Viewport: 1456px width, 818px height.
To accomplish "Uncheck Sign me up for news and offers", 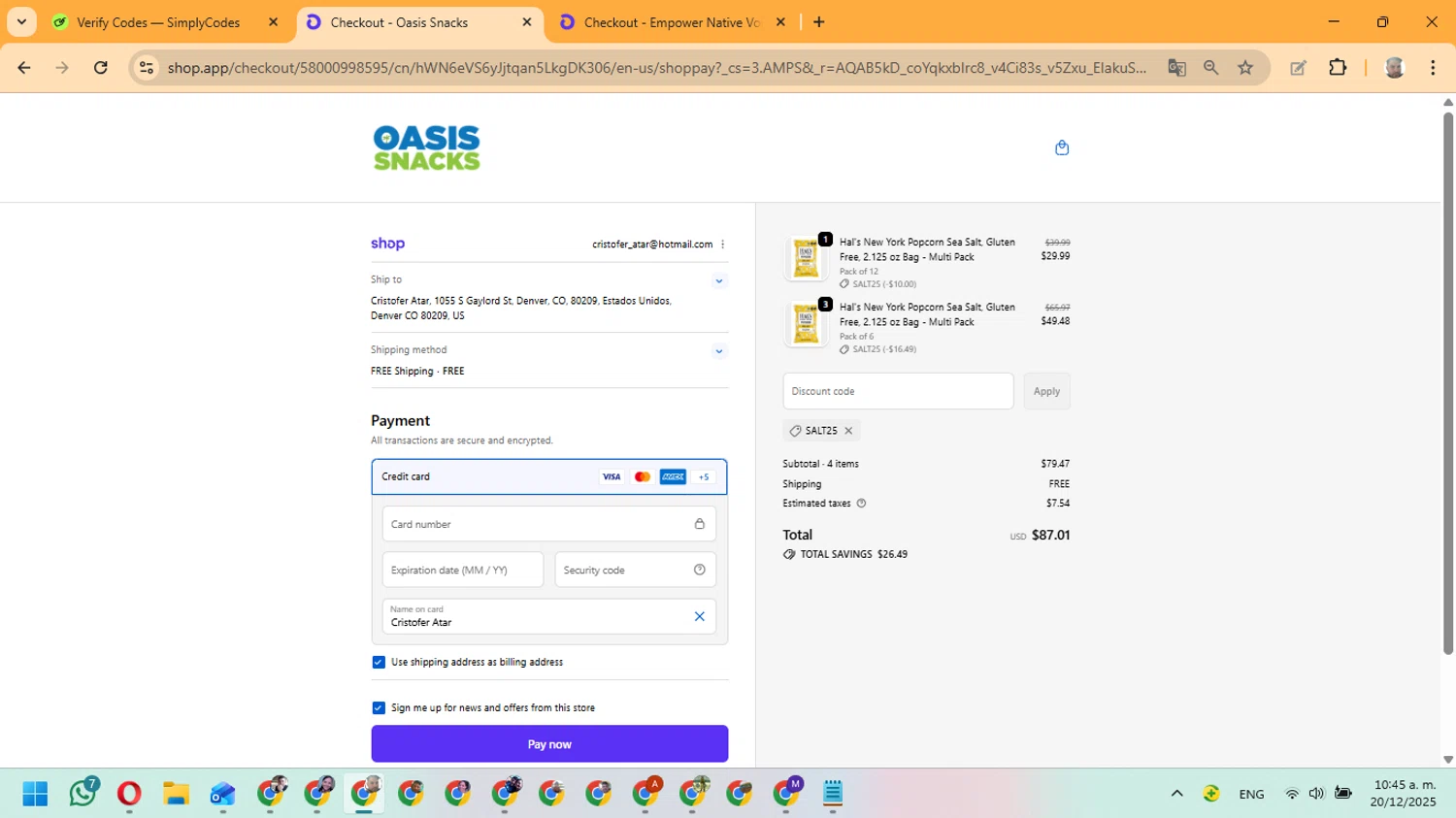I will pos(379,707).
